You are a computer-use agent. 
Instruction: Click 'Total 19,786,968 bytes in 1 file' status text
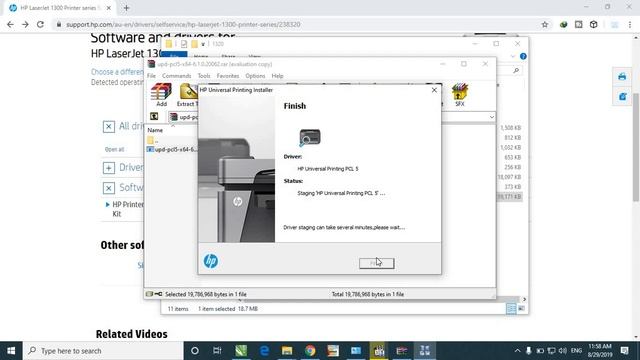pos(368,294)
